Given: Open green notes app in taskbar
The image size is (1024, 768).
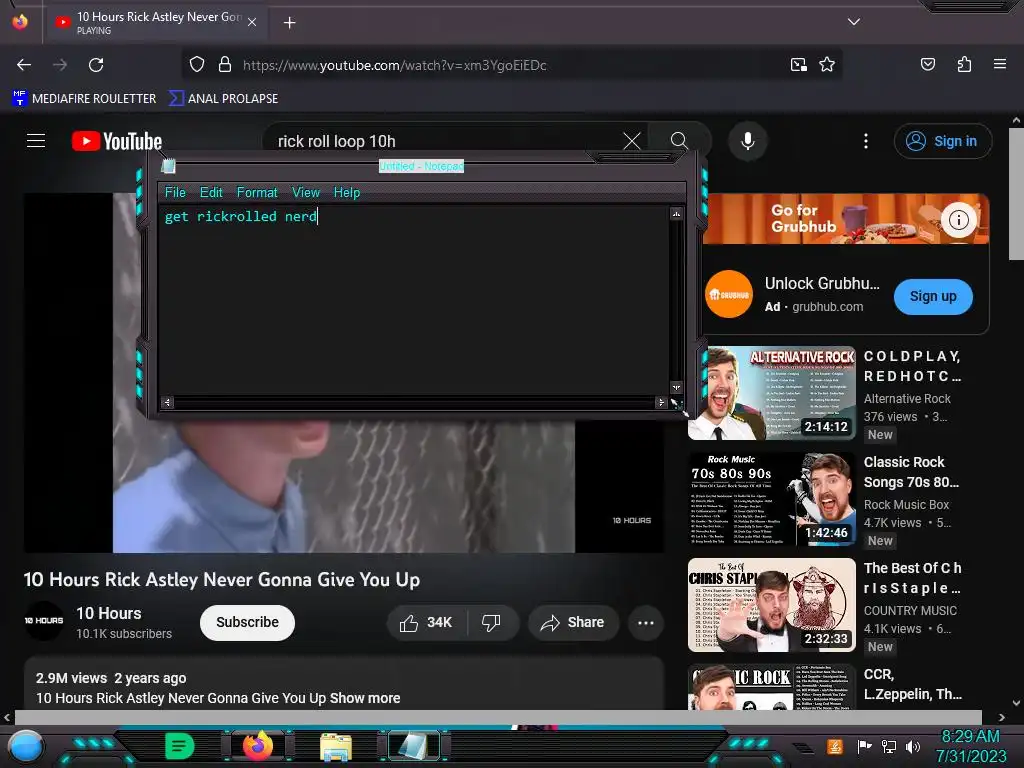Looking at the screenshot, I should [x=180, y=746].
